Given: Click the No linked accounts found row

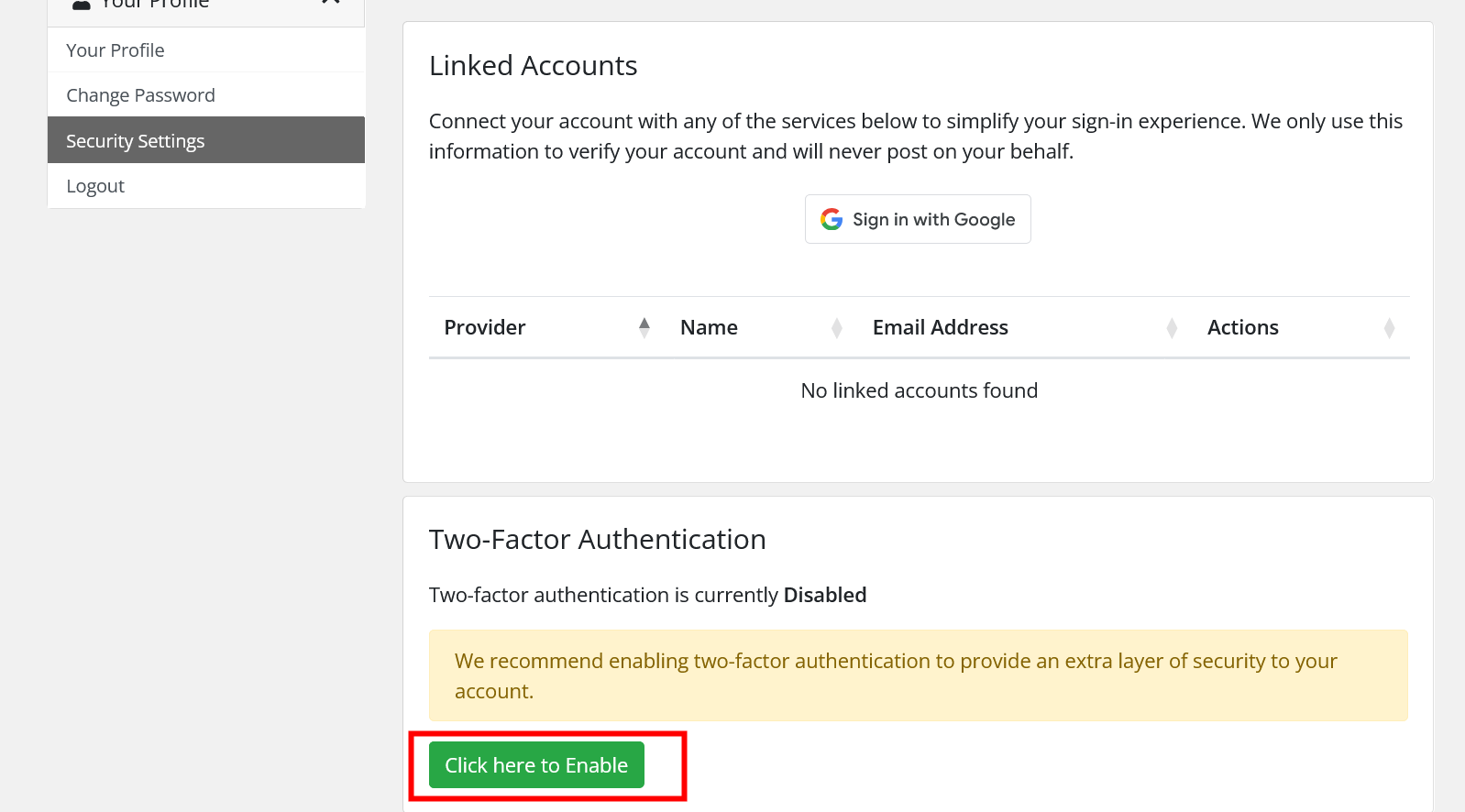Looking at the screenshot, I should pyautogui.click(x=919, y=390).
